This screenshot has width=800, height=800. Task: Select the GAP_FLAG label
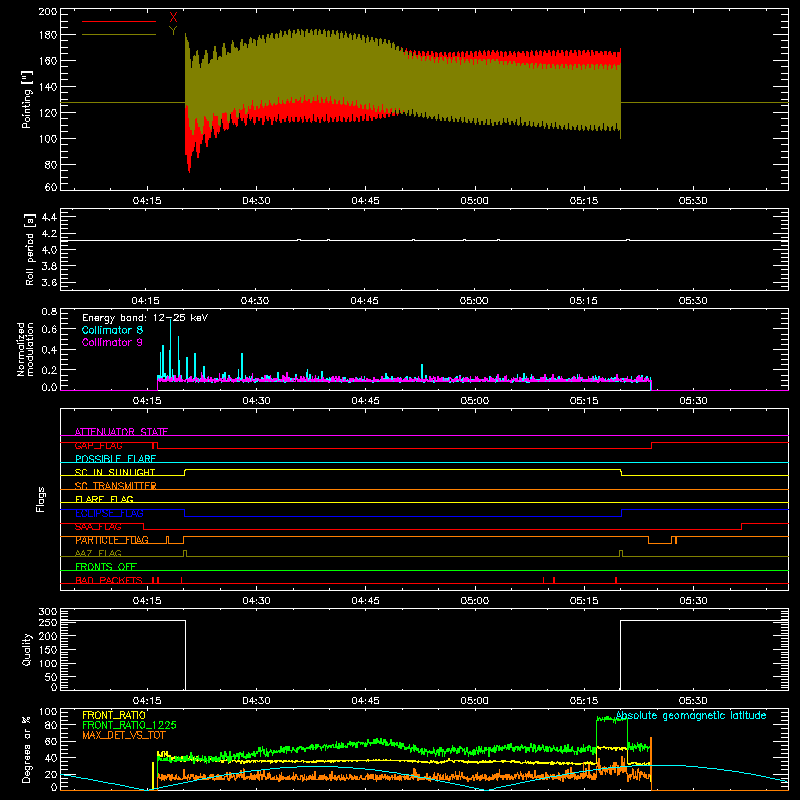pyautogui.click(x=98, y=445)
